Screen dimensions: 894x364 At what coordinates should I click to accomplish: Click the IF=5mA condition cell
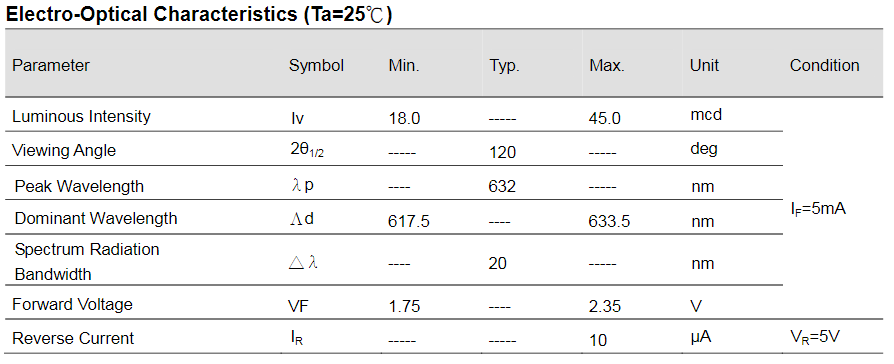(x=818, y=209)
